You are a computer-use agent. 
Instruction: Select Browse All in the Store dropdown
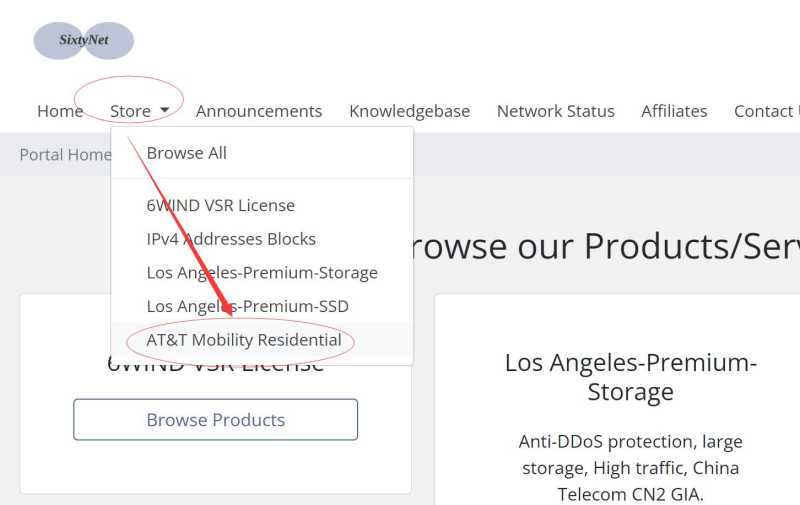[187, 153]
